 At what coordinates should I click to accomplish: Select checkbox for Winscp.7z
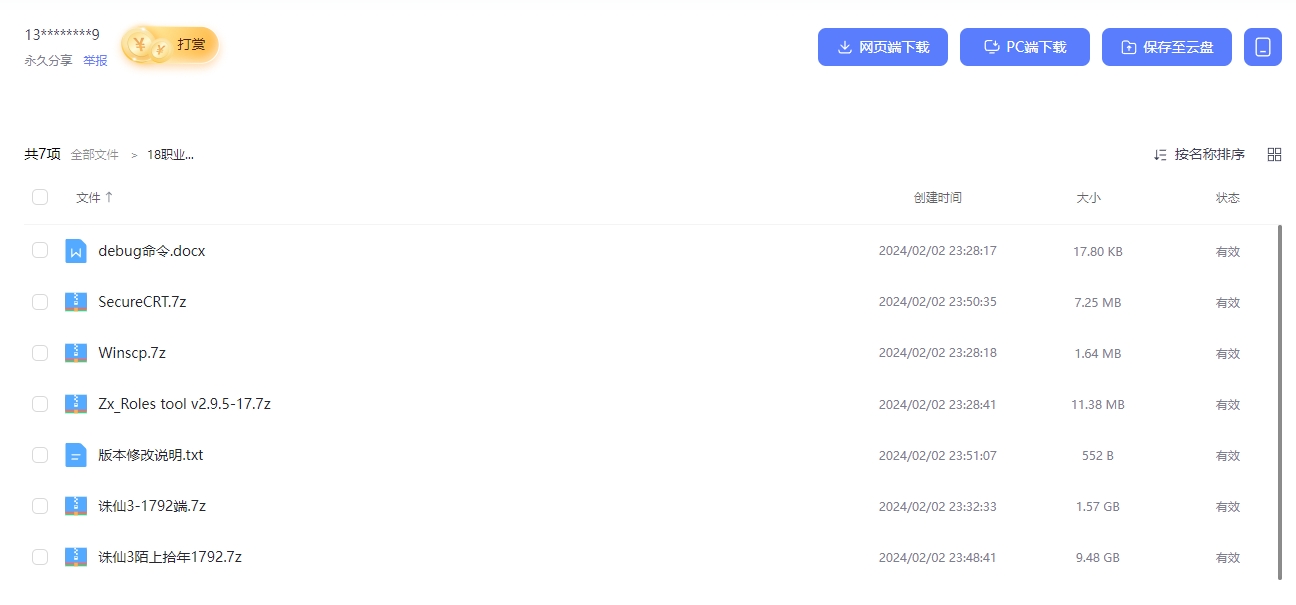point(40,352)
